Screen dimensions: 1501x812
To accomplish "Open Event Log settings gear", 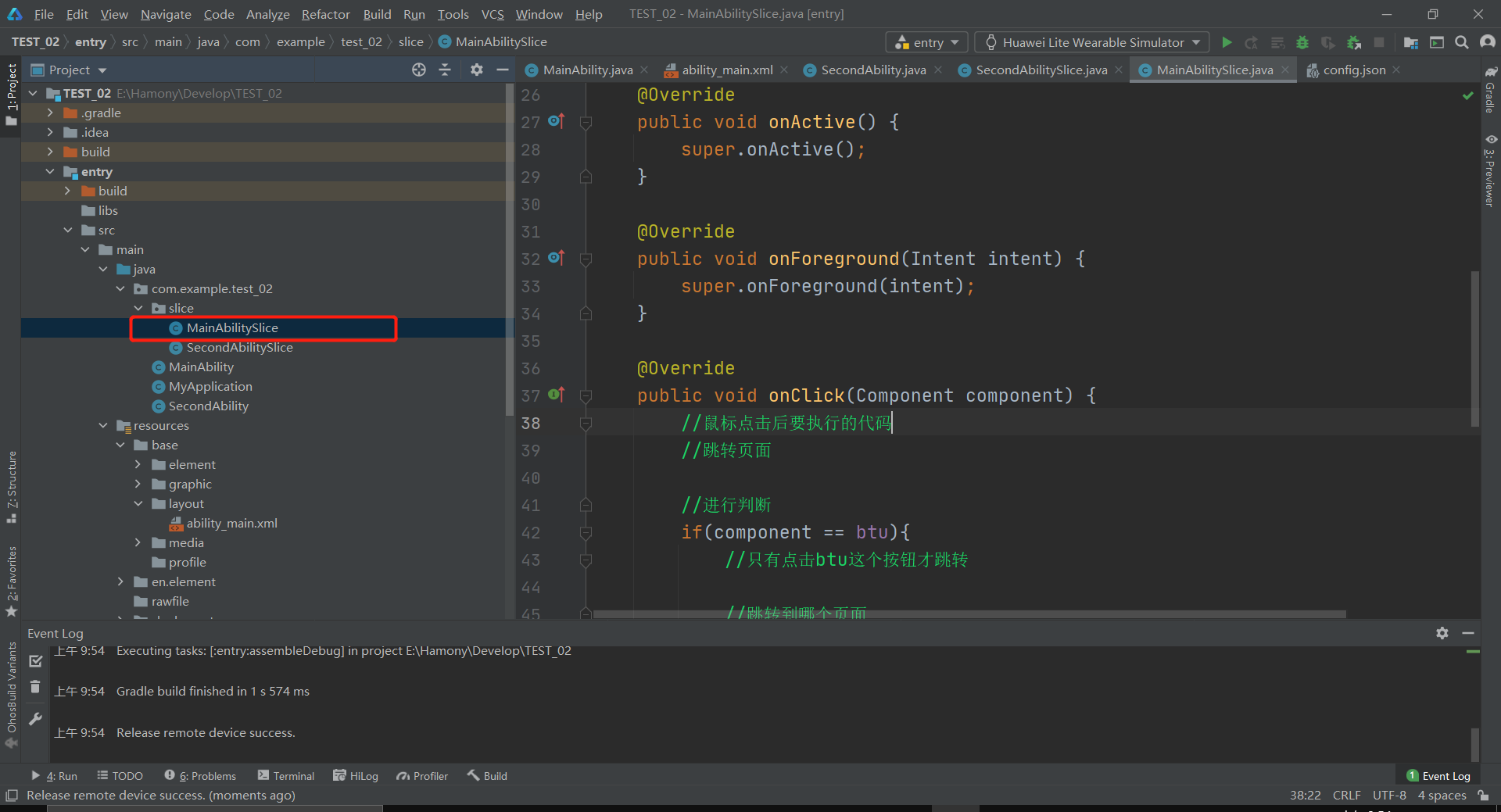I will 1442,633.
